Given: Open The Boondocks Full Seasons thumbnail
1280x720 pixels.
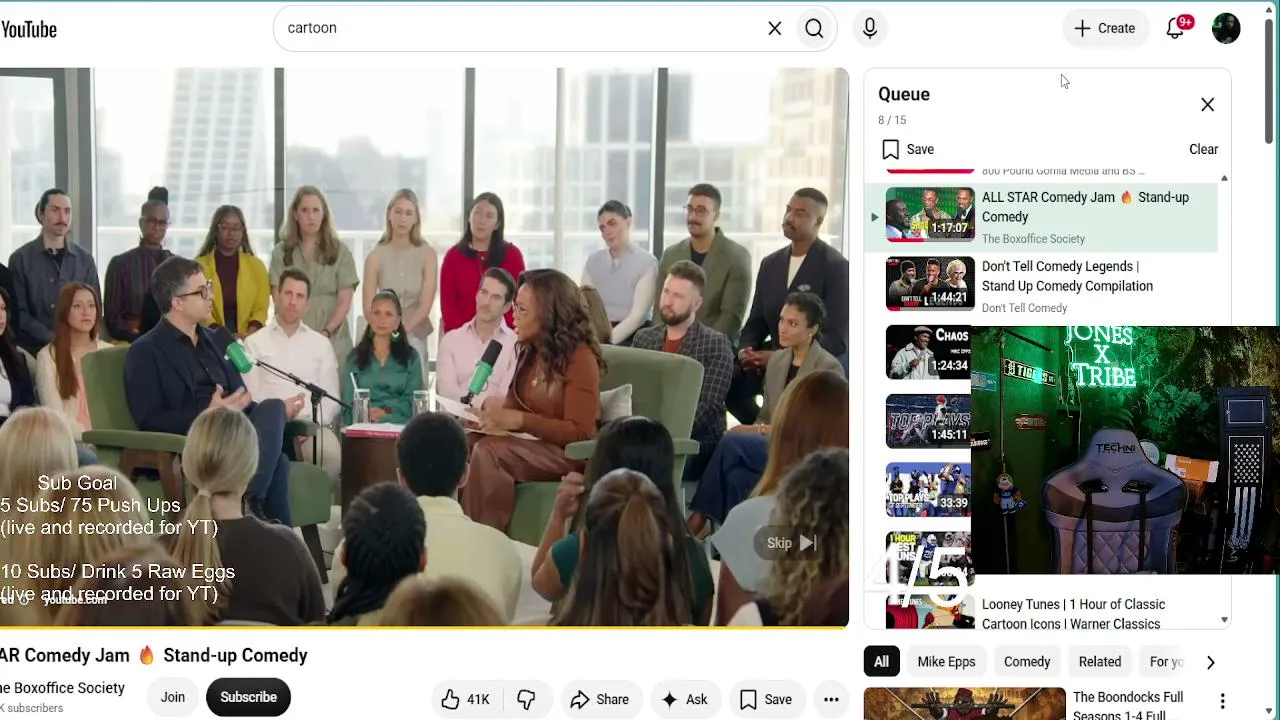Looking at the screenshot, I should pyautogui.click(x=964, y=704).
